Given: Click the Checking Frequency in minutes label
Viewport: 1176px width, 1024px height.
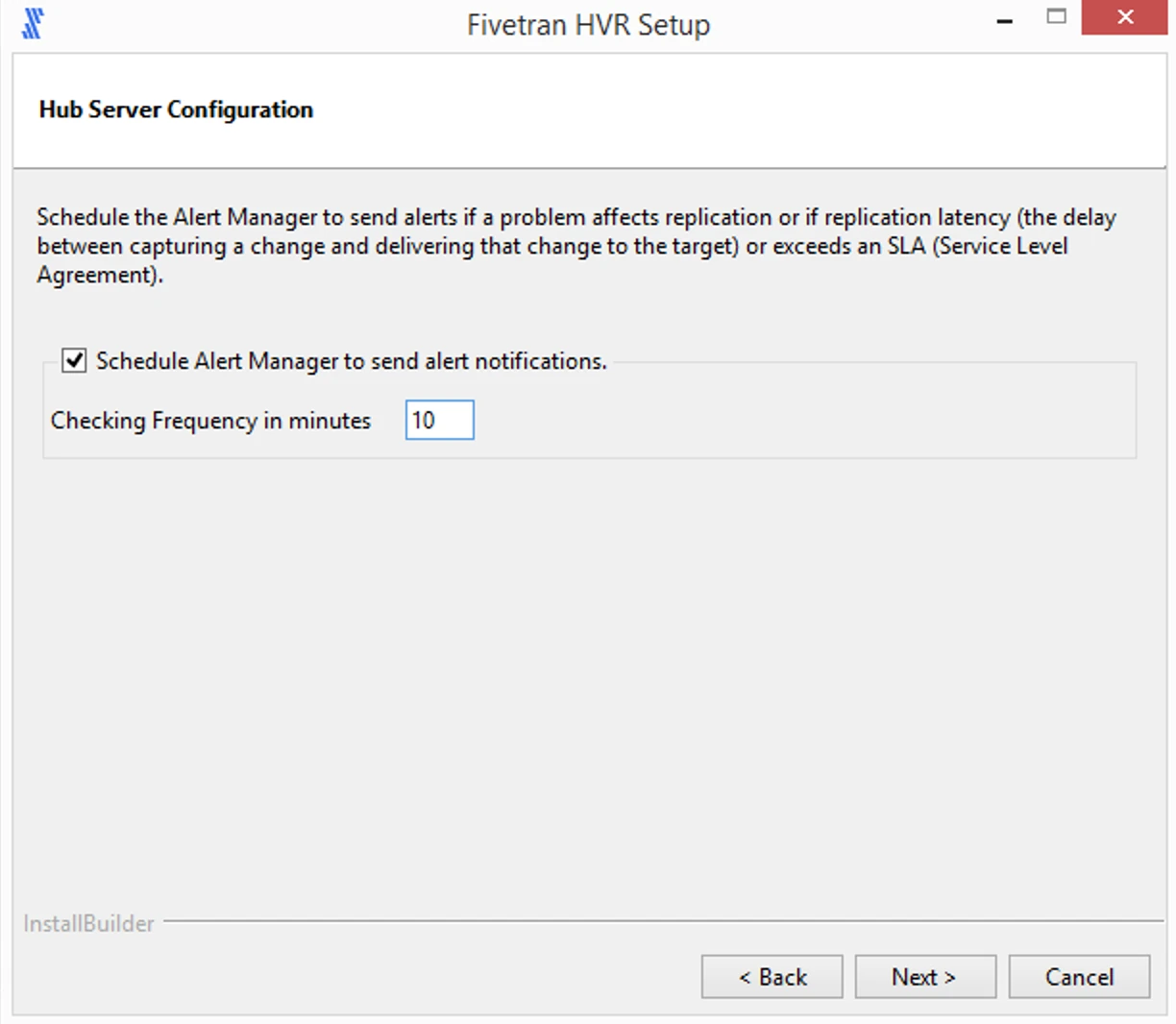Looking at the screenshot, I should click(x=212, y=420).
